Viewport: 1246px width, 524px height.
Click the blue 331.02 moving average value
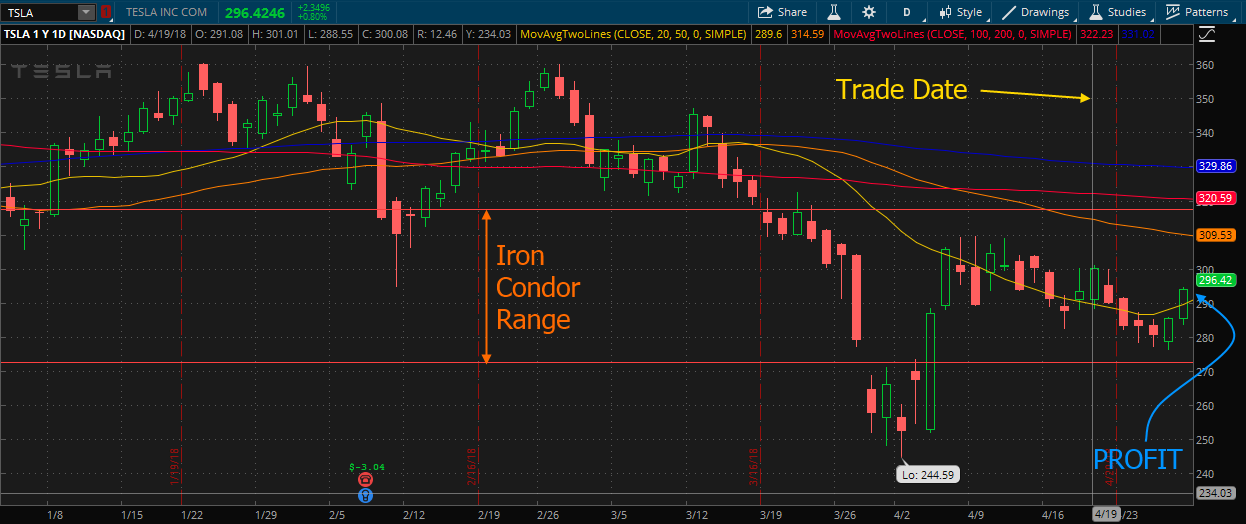(1138, 34)
